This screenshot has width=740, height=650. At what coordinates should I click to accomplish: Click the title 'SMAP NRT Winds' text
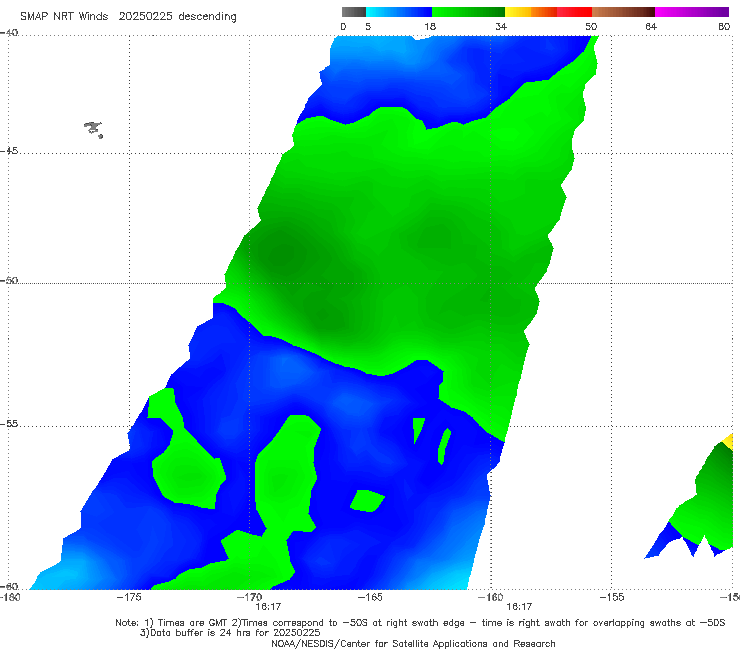point(64,16)
